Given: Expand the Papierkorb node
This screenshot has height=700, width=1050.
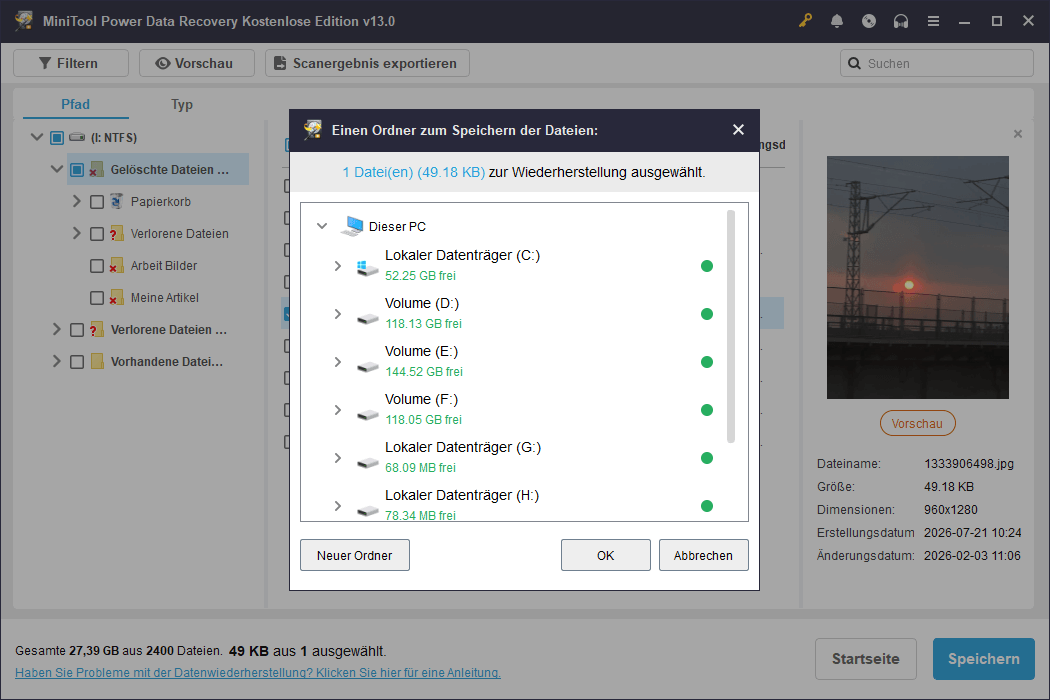Looking at the screenshot, I should pos(76,201).
